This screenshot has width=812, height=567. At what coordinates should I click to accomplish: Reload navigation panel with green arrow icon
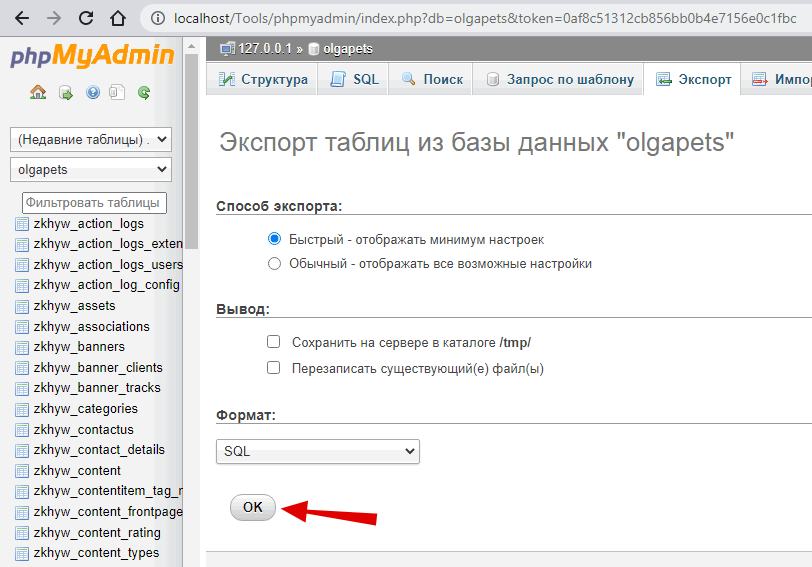pyautogui.click(x=144, y=93)
